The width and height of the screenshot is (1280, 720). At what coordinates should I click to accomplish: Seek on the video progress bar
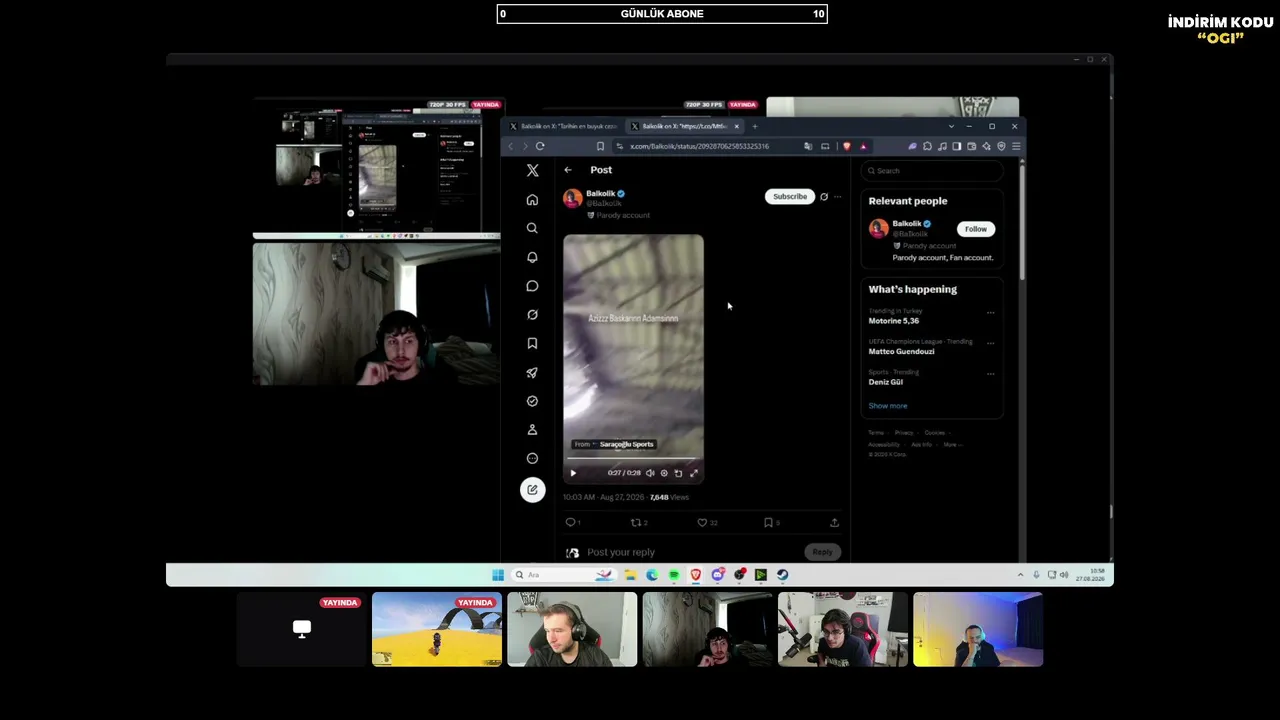coord(633,460)
